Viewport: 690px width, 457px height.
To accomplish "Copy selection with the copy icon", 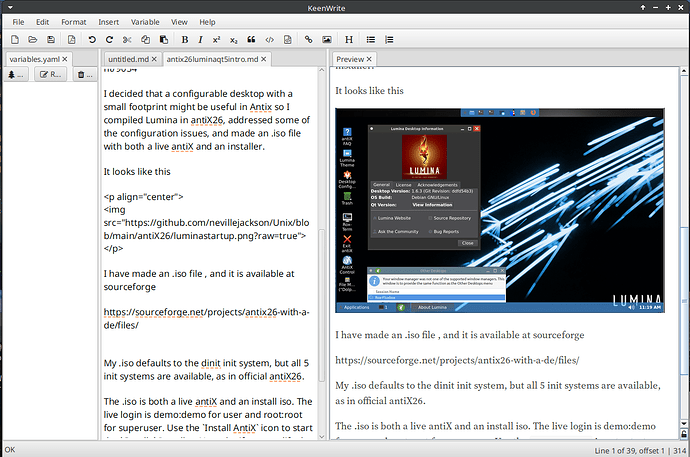I will pos(145,40).
